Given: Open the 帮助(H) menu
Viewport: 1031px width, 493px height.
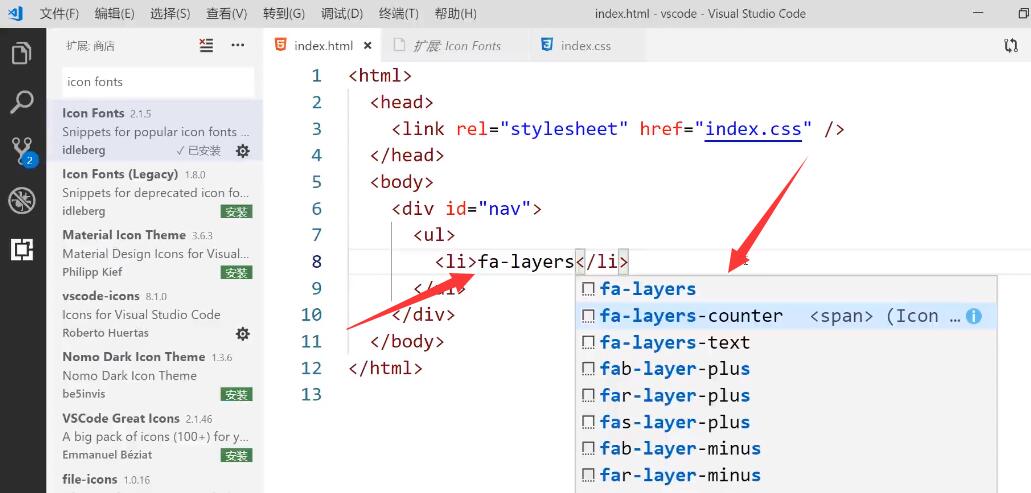Looking at the screenshot, I should (456, 13).
